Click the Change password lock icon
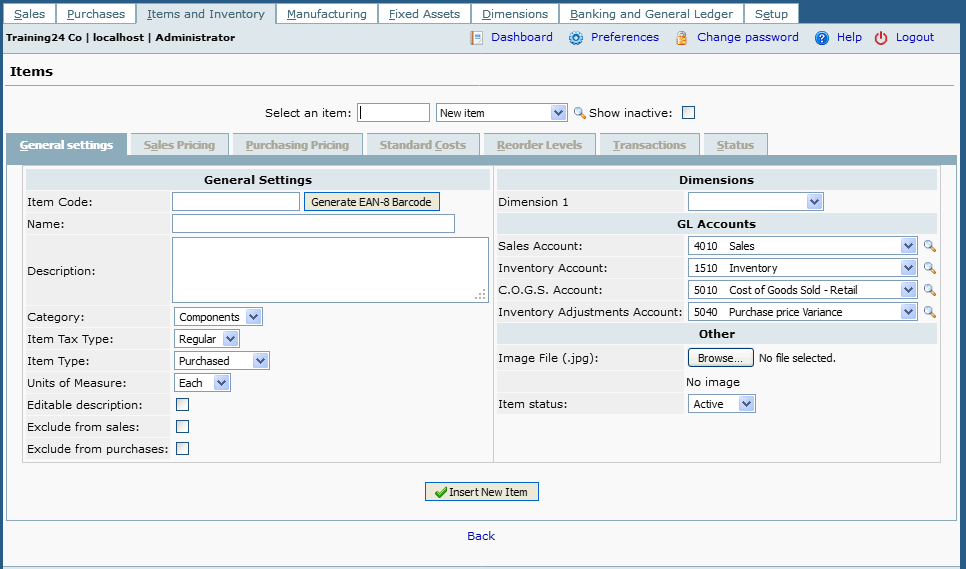Image resolution: width=966 pixels, height=569 pixels. (x=682, y=38)
